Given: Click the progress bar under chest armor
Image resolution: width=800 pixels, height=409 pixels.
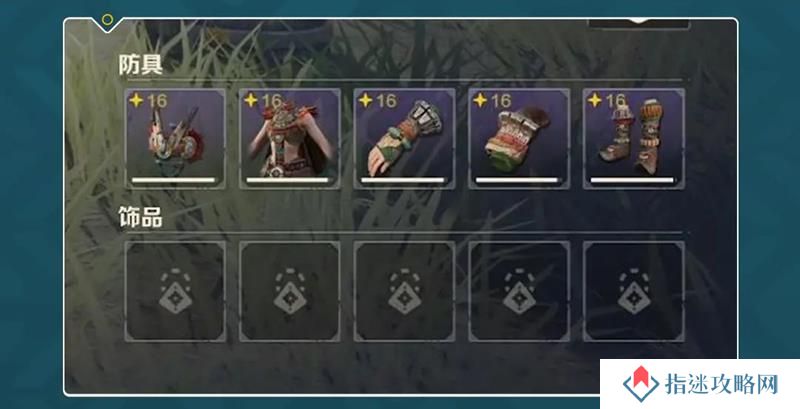Looking at the screenshot, I should coord(287,180).
